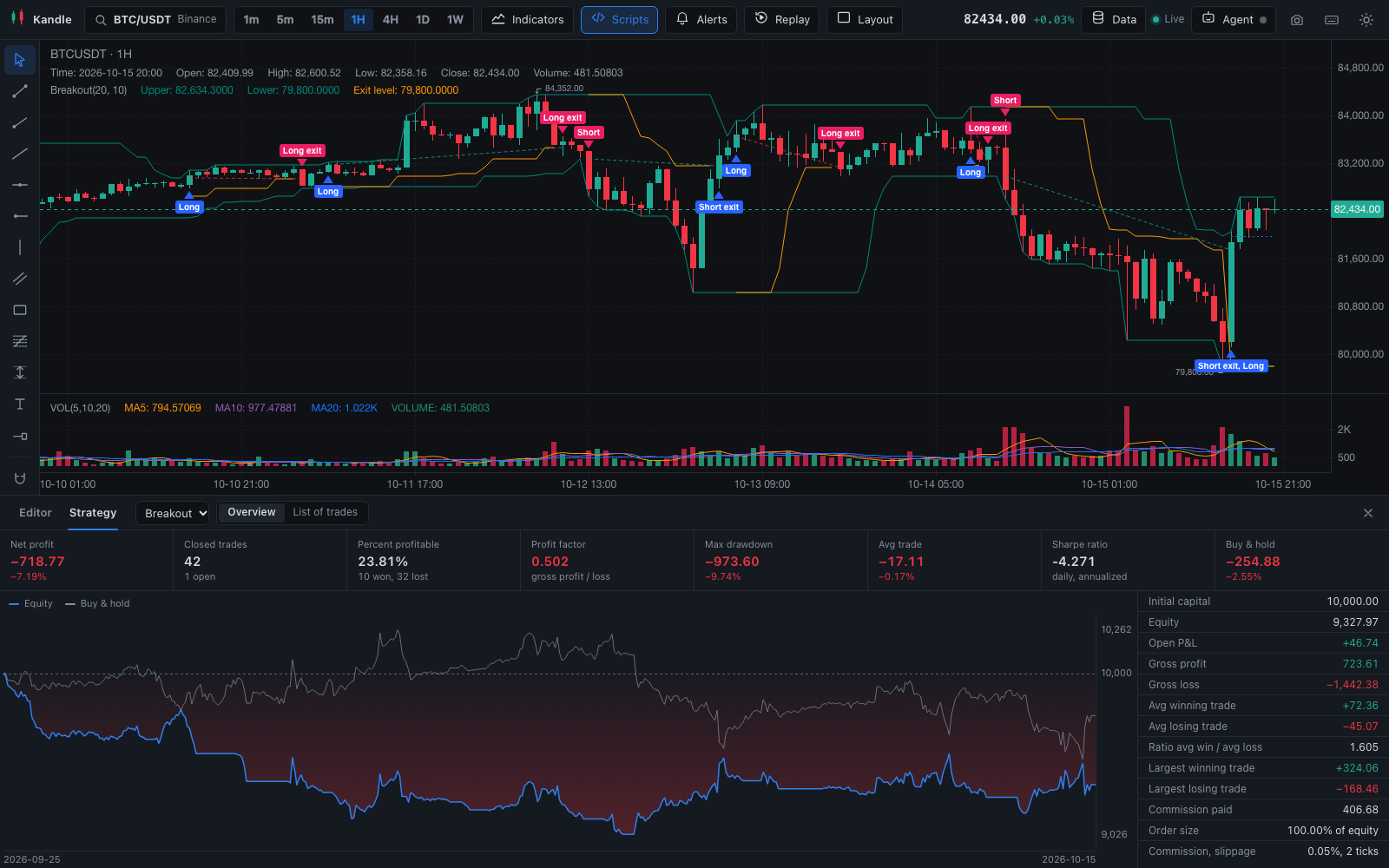Select the vertical line tool
This screenshot has width=1389, height=868.
pos(20,247)
